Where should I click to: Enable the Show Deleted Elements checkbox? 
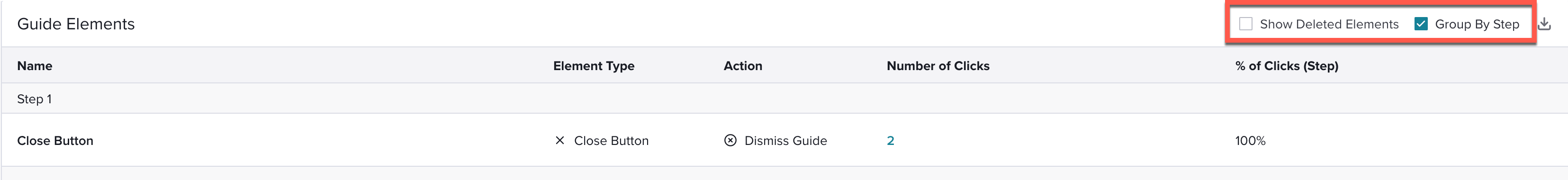1245,24
